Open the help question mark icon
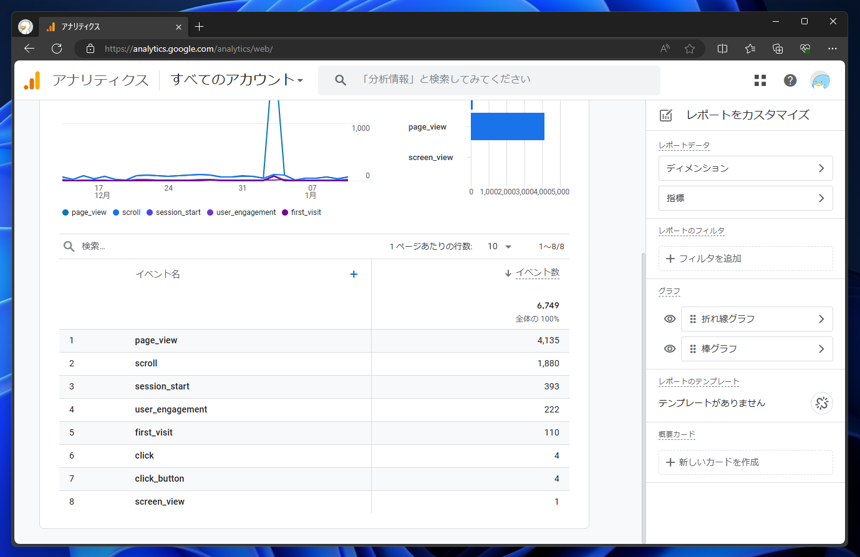The height and width of the screenshot is (557, 860). click(790, 81)
